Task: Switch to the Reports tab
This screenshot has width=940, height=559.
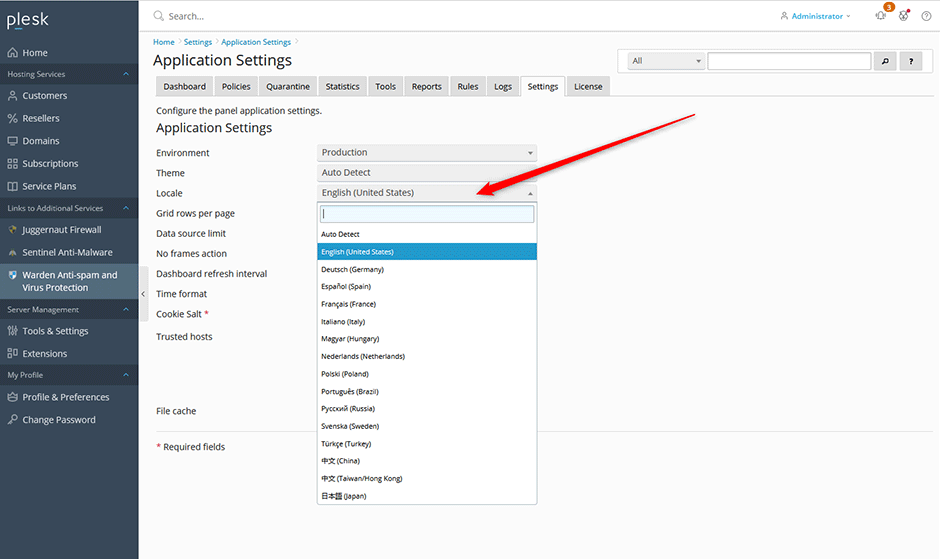Action: point(426,86)
